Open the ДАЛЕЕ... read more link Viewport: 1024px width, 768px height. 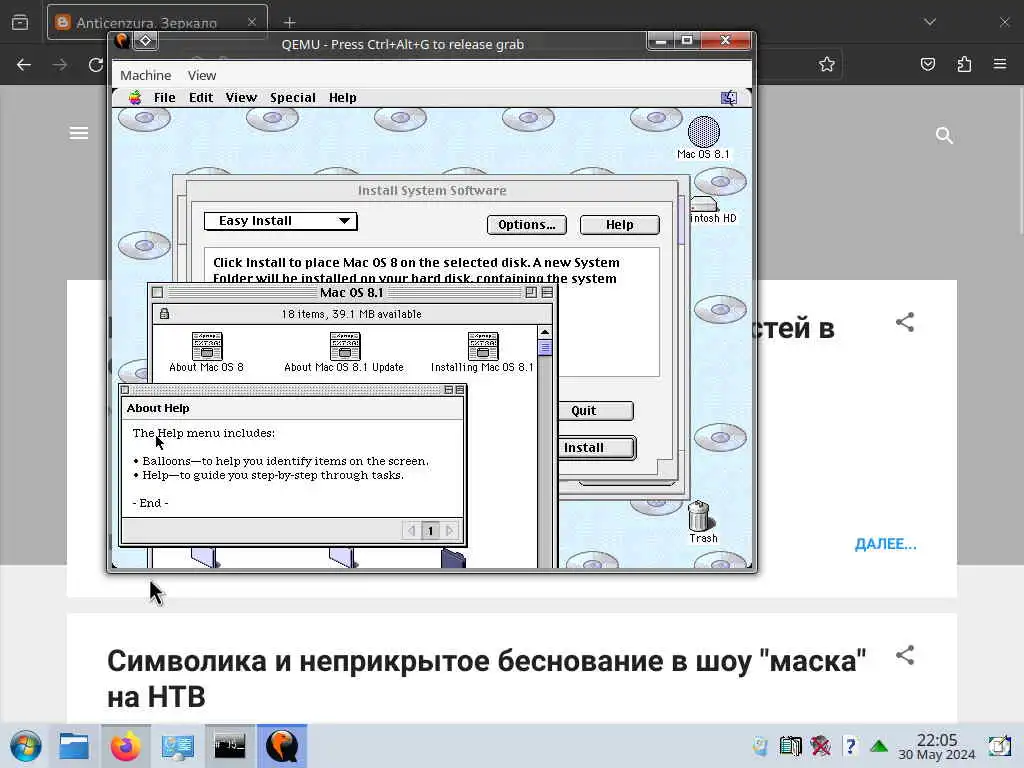(x=886, y=545)
